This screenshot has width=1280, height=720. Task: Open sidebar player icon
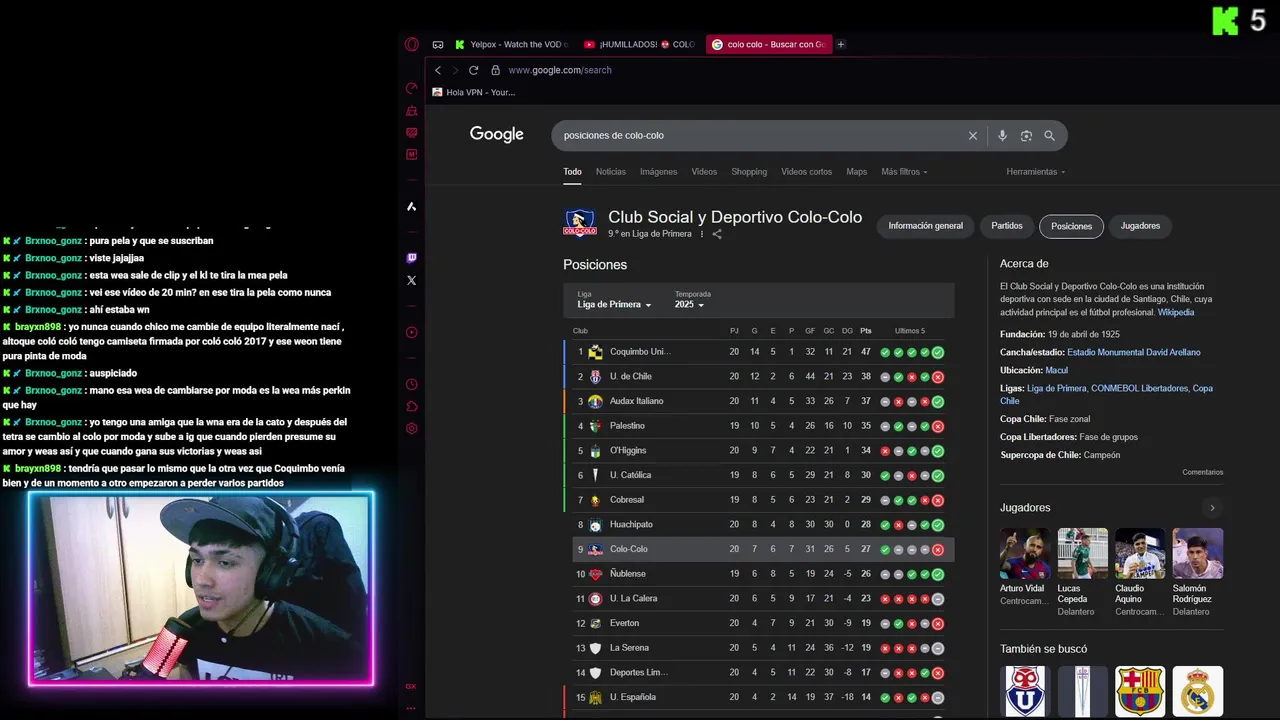click(x=411, y=332)
